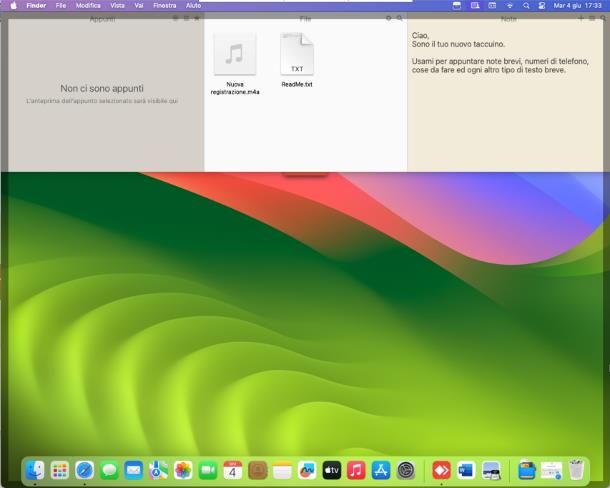
Task: Open gear settings in Appunti panel
Action: tap(175, 18)
